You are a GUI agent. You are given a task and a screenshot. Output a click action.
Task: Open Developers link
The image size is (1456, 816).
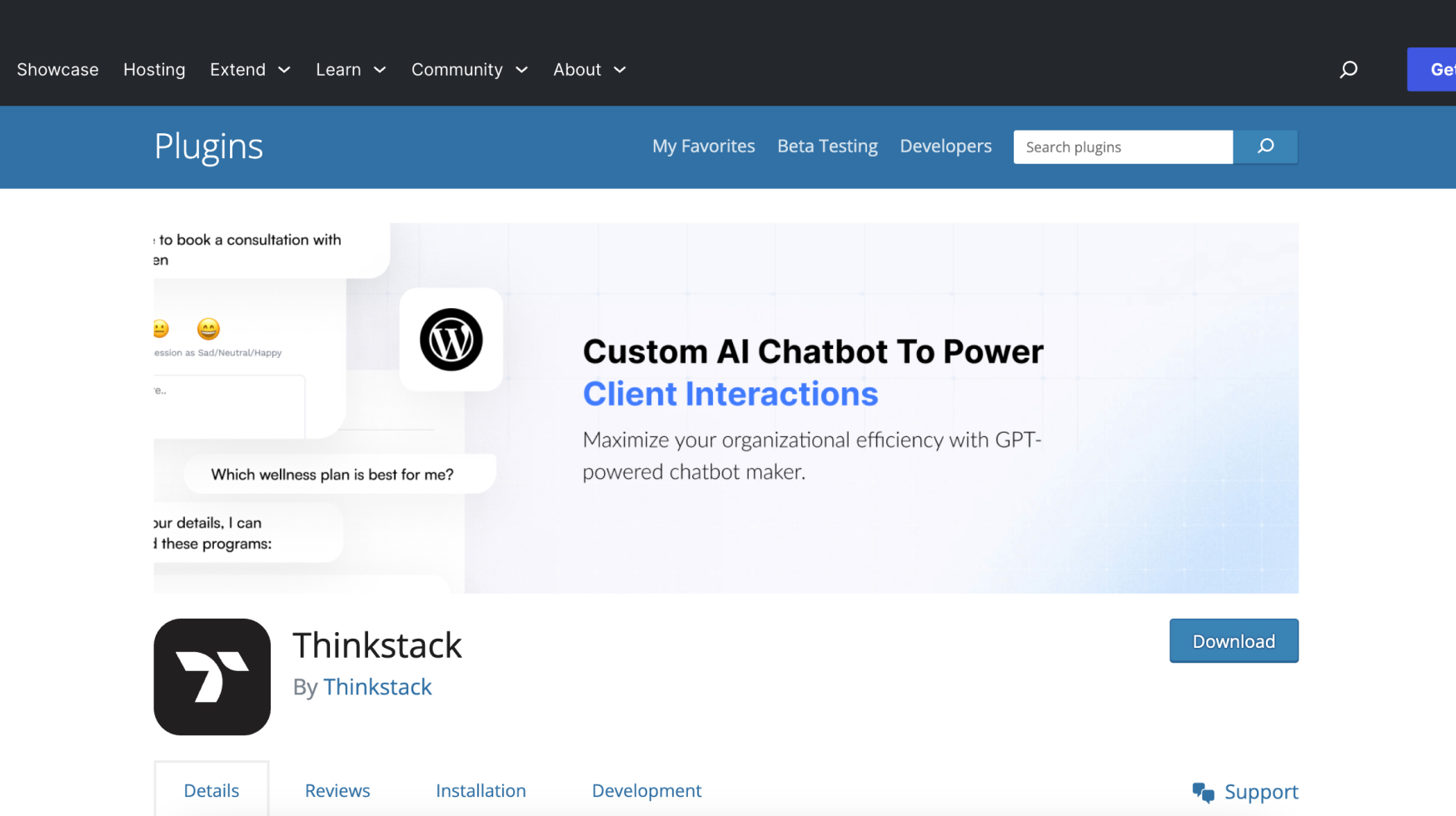click(x=945, y=146)
